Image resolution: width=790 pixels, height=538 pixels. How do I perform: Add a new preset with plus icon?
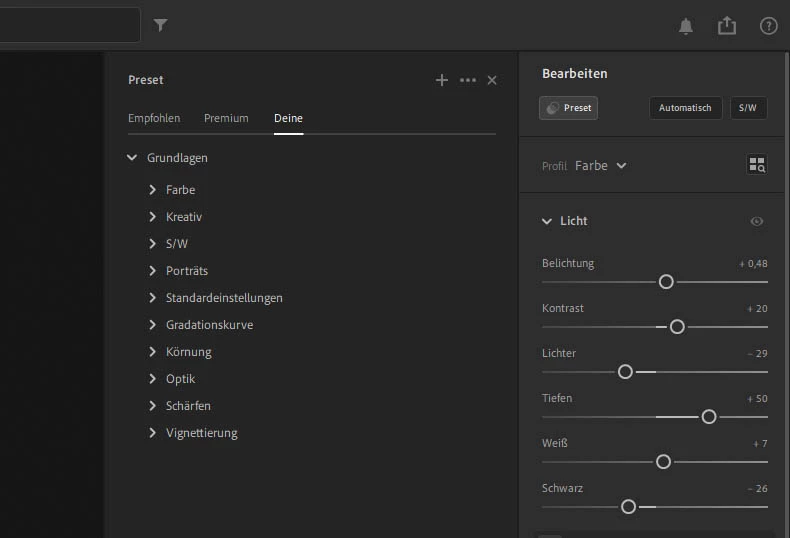tap(442, 80)
